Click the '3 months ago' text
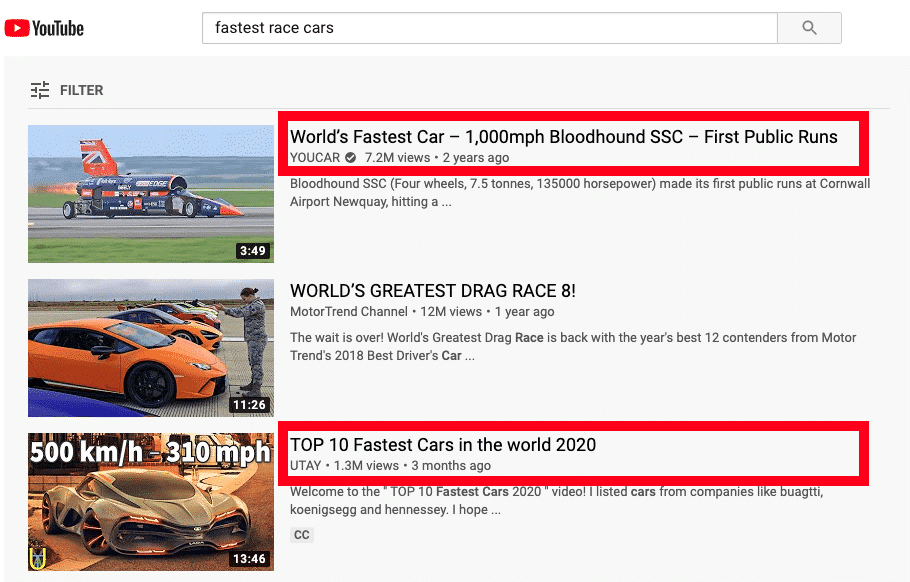This screenshot has height=582, width=910. 451,465
